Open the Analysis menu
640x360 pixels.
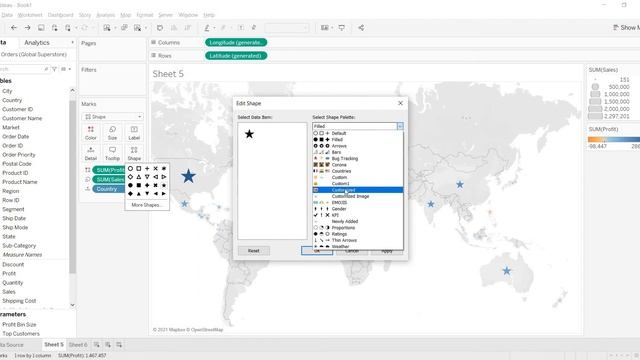[x=105, y=15]
